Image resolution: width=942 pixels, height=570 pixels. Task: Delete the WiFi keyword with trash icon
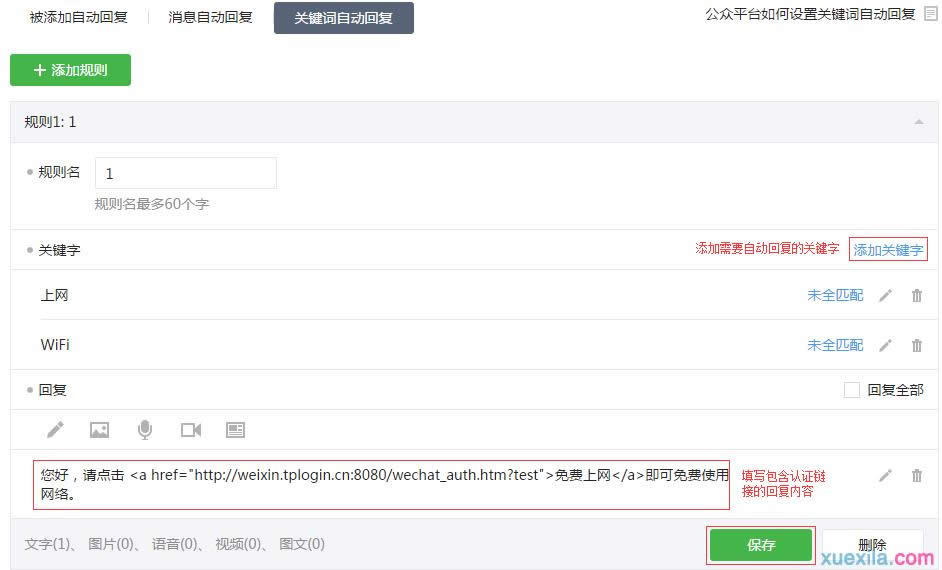[x=916, y=345]
